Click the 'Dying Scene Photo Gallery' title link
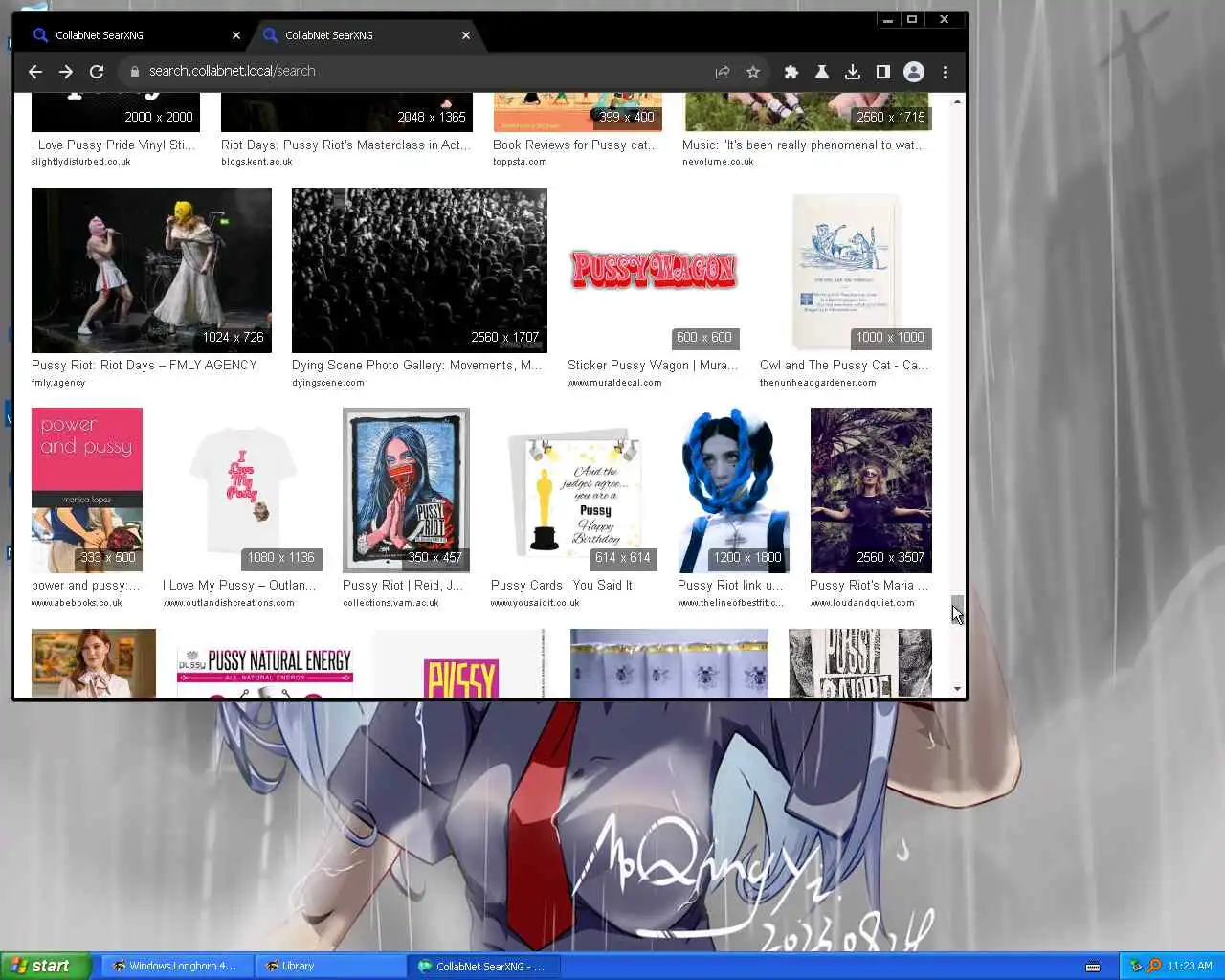The width and height of the screenshot is (1225, 980). click(417, 366)
